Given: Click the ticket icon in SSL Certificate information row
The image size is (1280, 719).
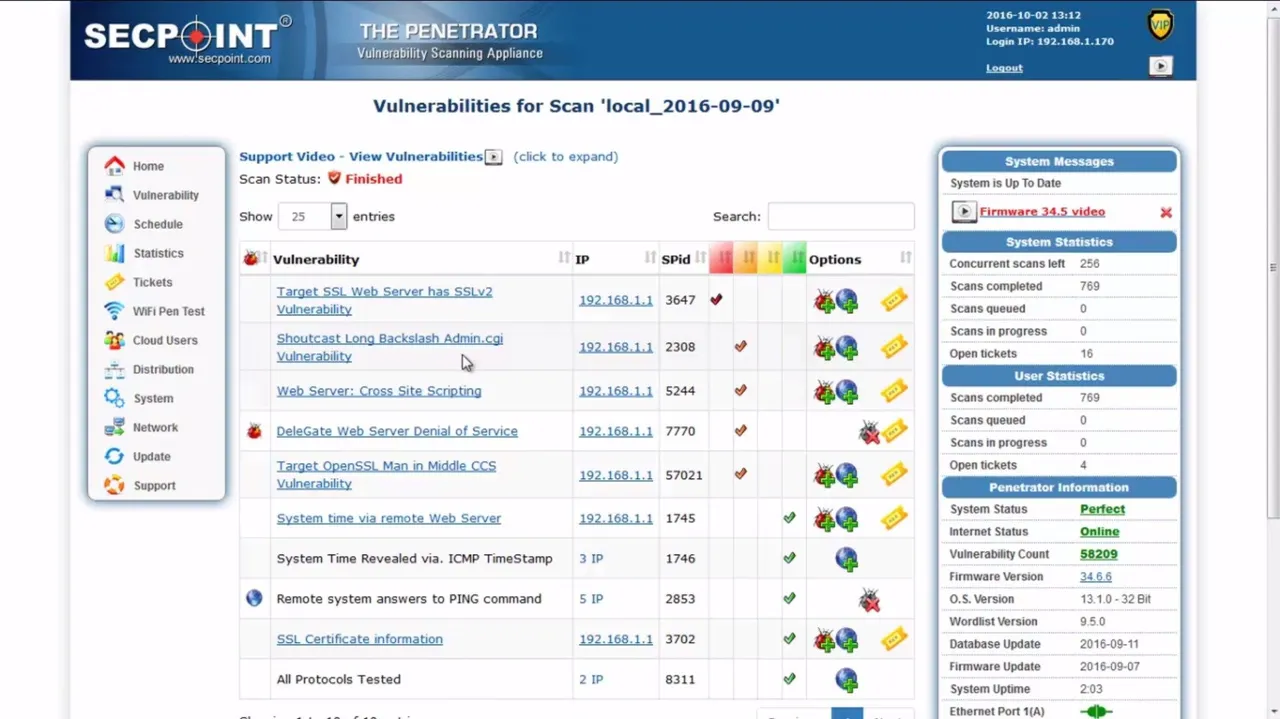Looking at the screenshot, I should (894, 638).
